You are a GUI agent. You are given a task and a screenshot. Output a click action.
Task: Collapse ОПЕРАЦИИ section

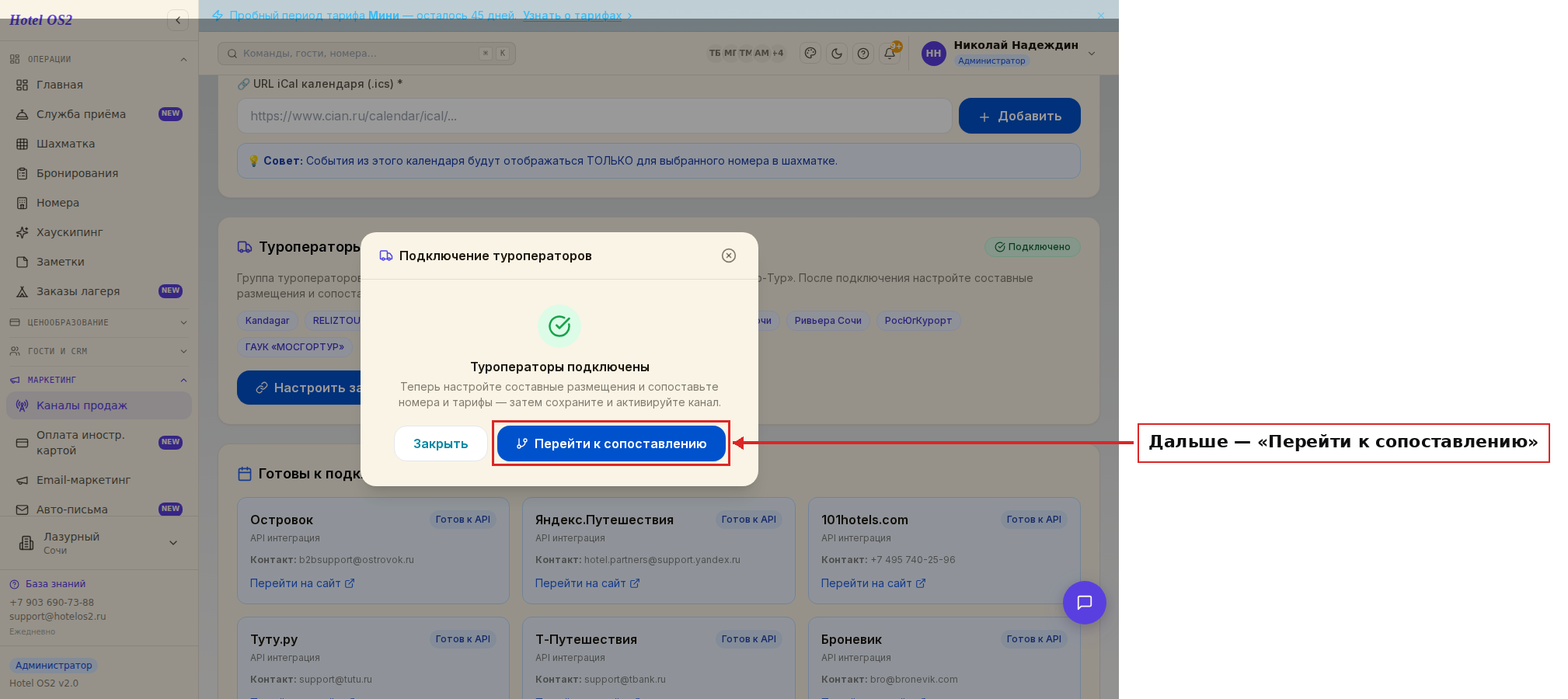coord(99,59)
